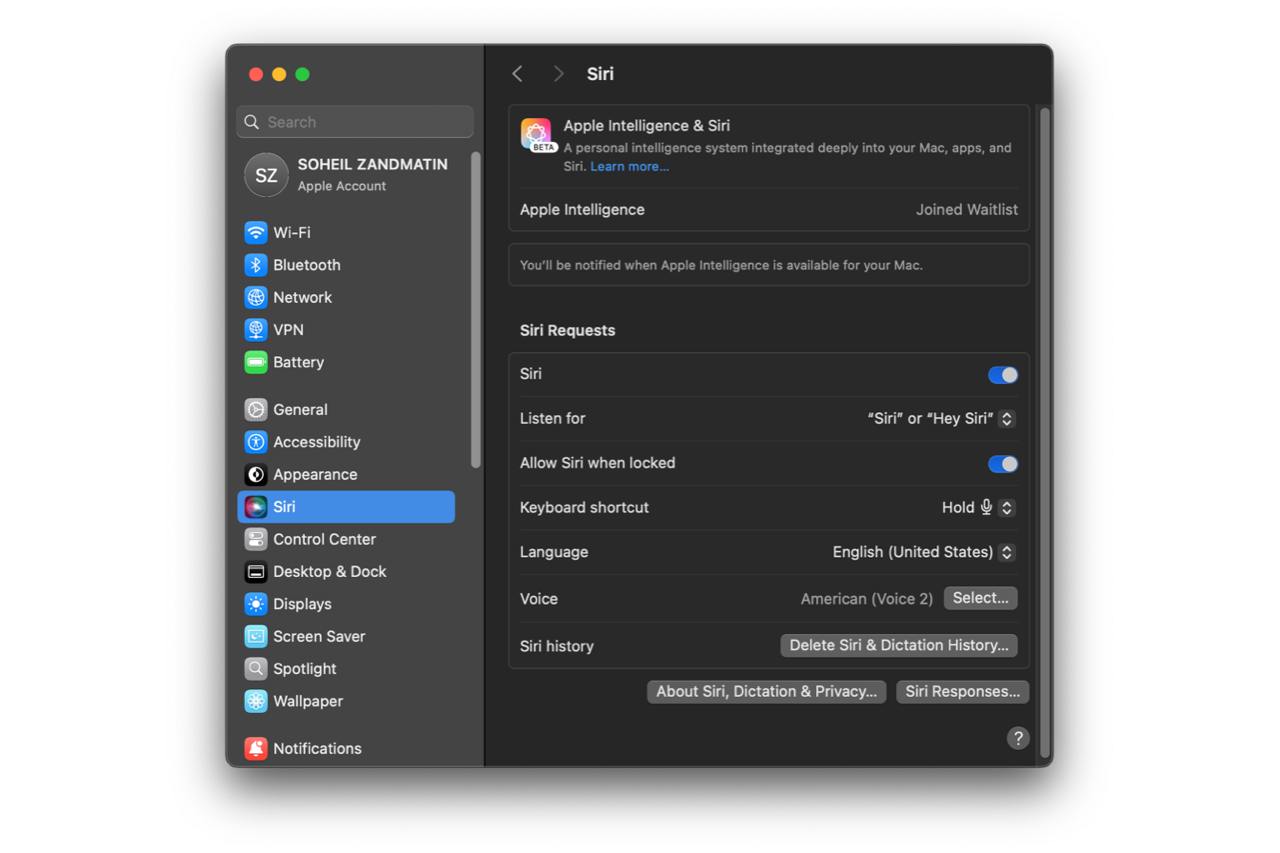Click the sidebar vertical scrollbar
1280x853 pixels.
coord(476,310)
